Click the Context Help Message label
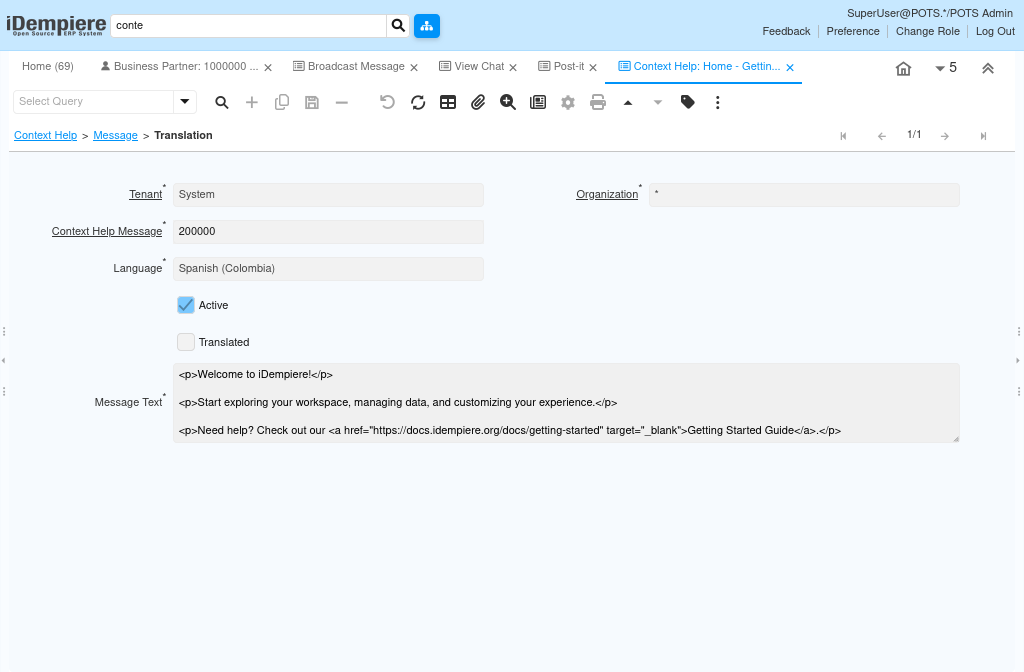 tap(107, 231)
